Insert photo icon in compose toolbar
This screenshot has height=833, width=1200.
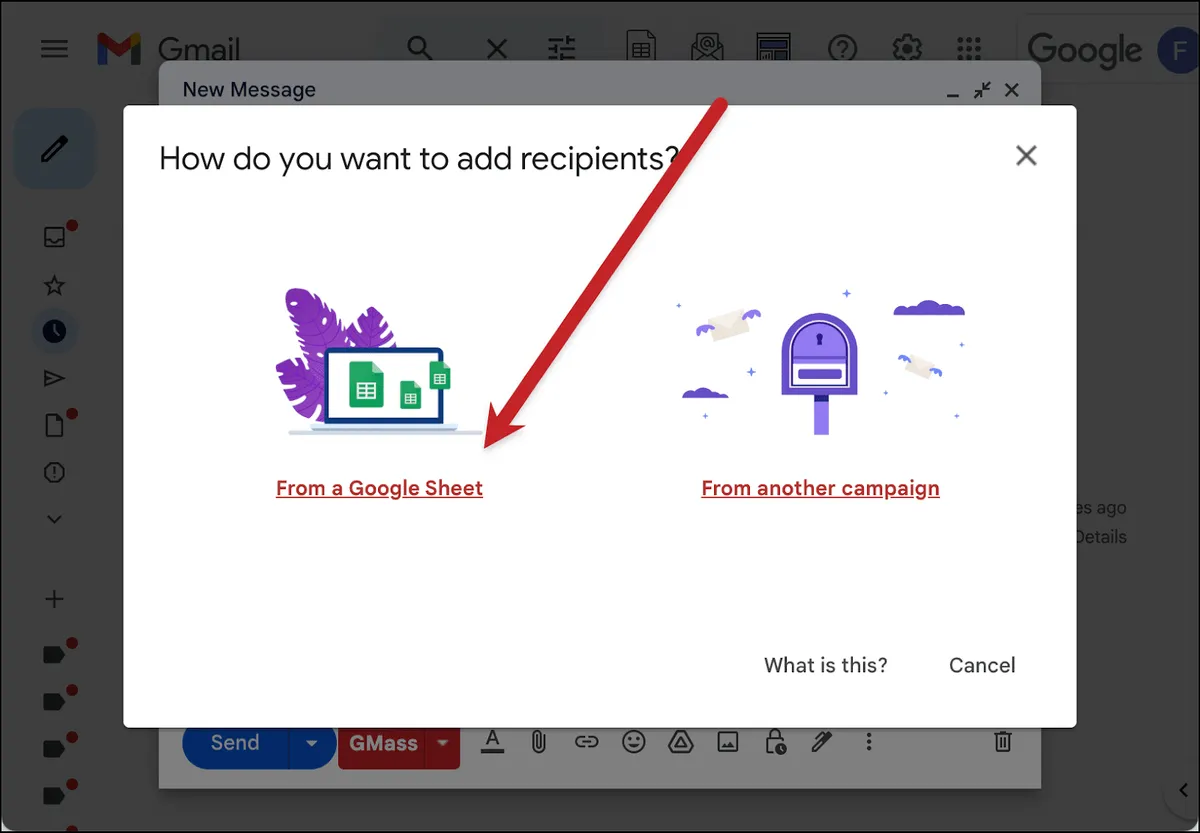(x=727, y=742)
